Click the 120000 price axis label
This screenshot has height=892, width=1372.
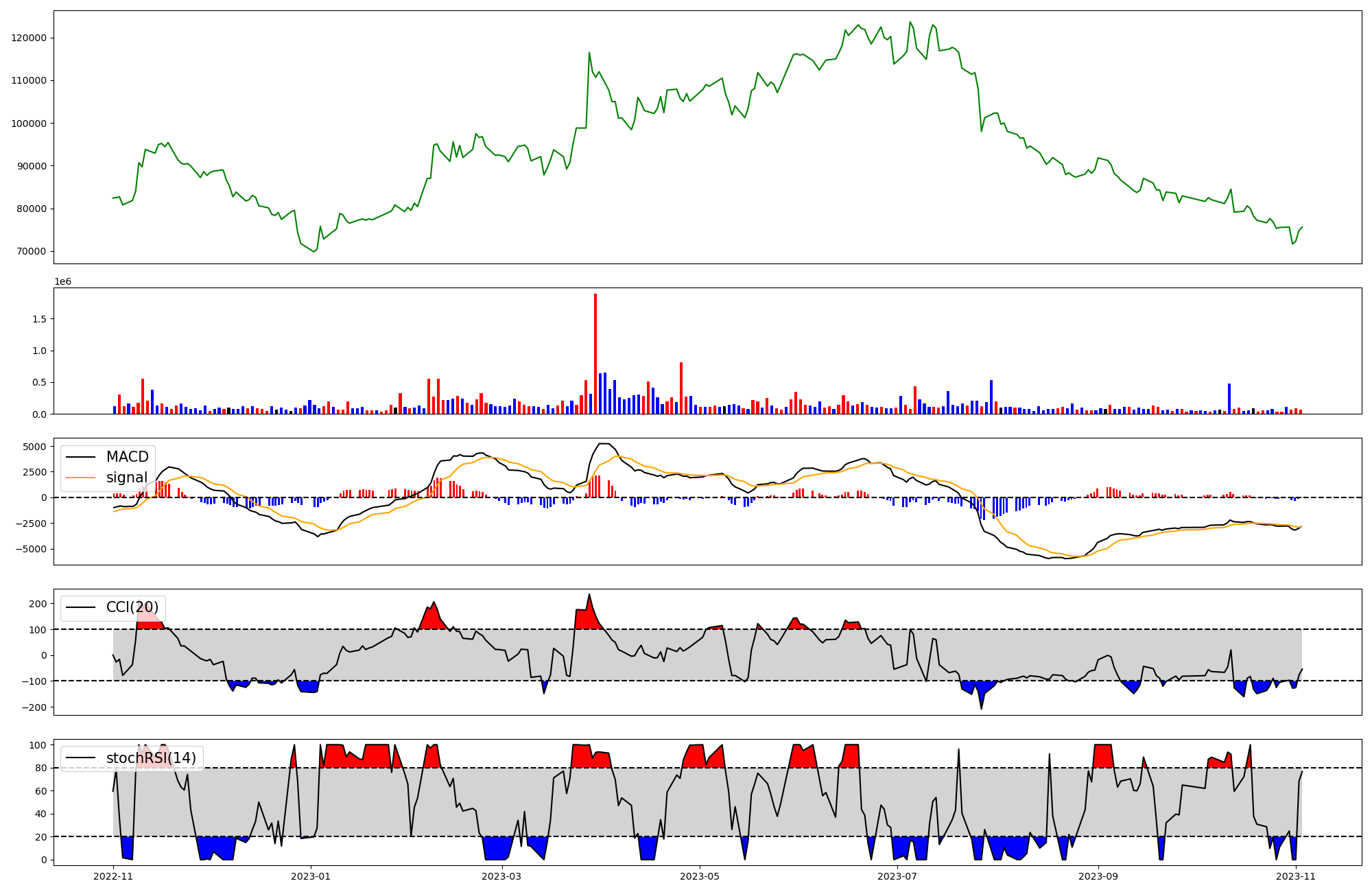(29, 38)
